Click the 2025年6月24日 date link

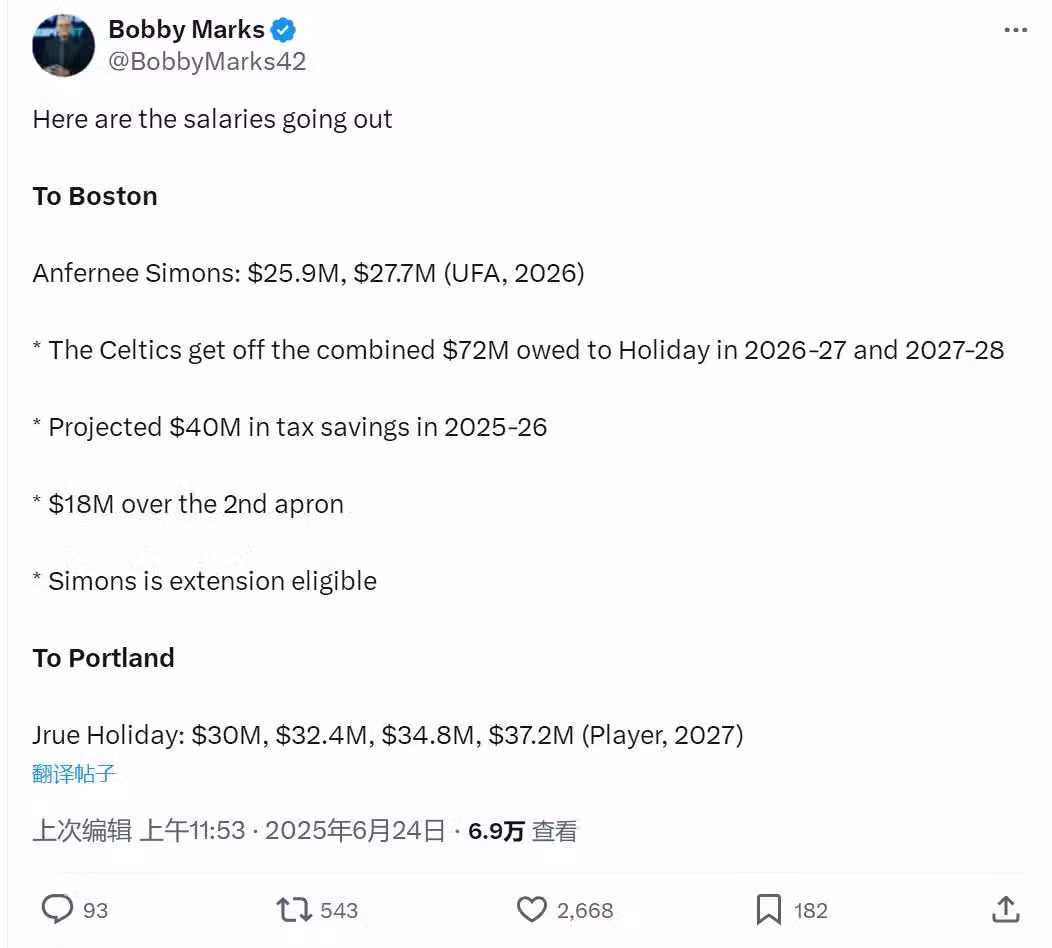[355, 831]
